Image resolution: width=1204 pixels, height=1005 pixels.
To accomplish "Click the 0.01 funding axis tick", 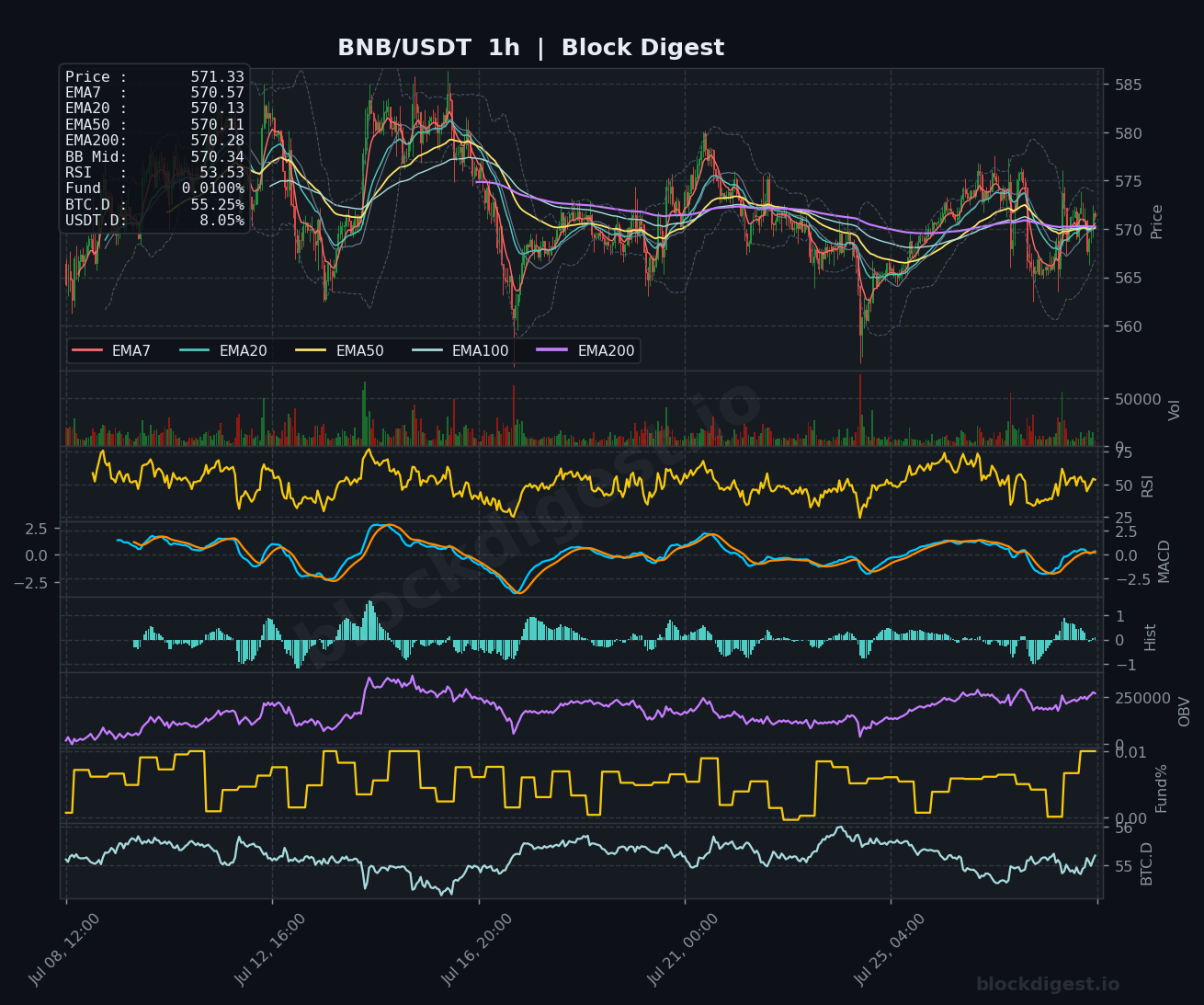I will (1130, 753).
